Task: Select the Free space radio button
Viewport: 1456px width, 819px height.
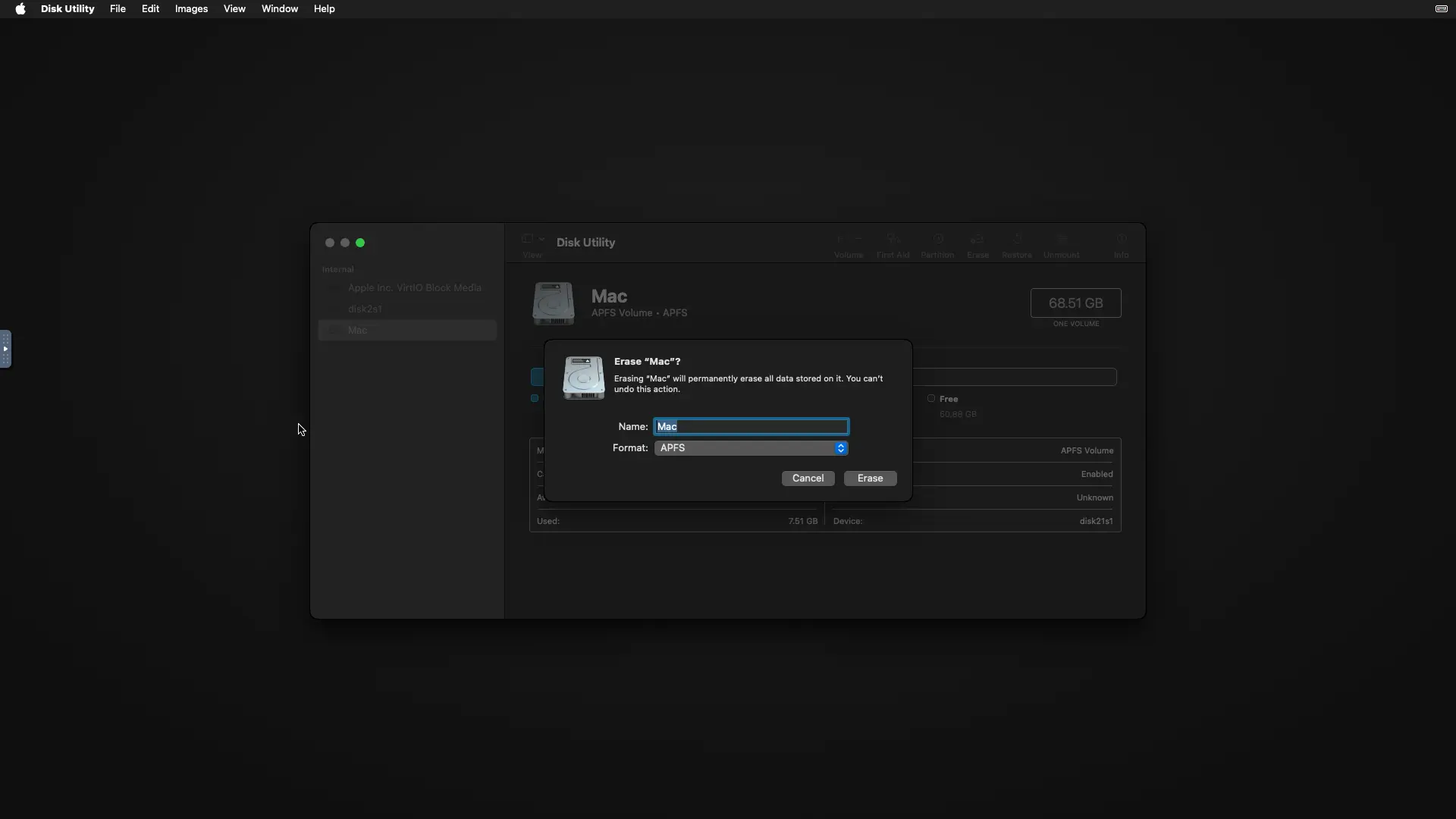Action: [x=931, y=398]
